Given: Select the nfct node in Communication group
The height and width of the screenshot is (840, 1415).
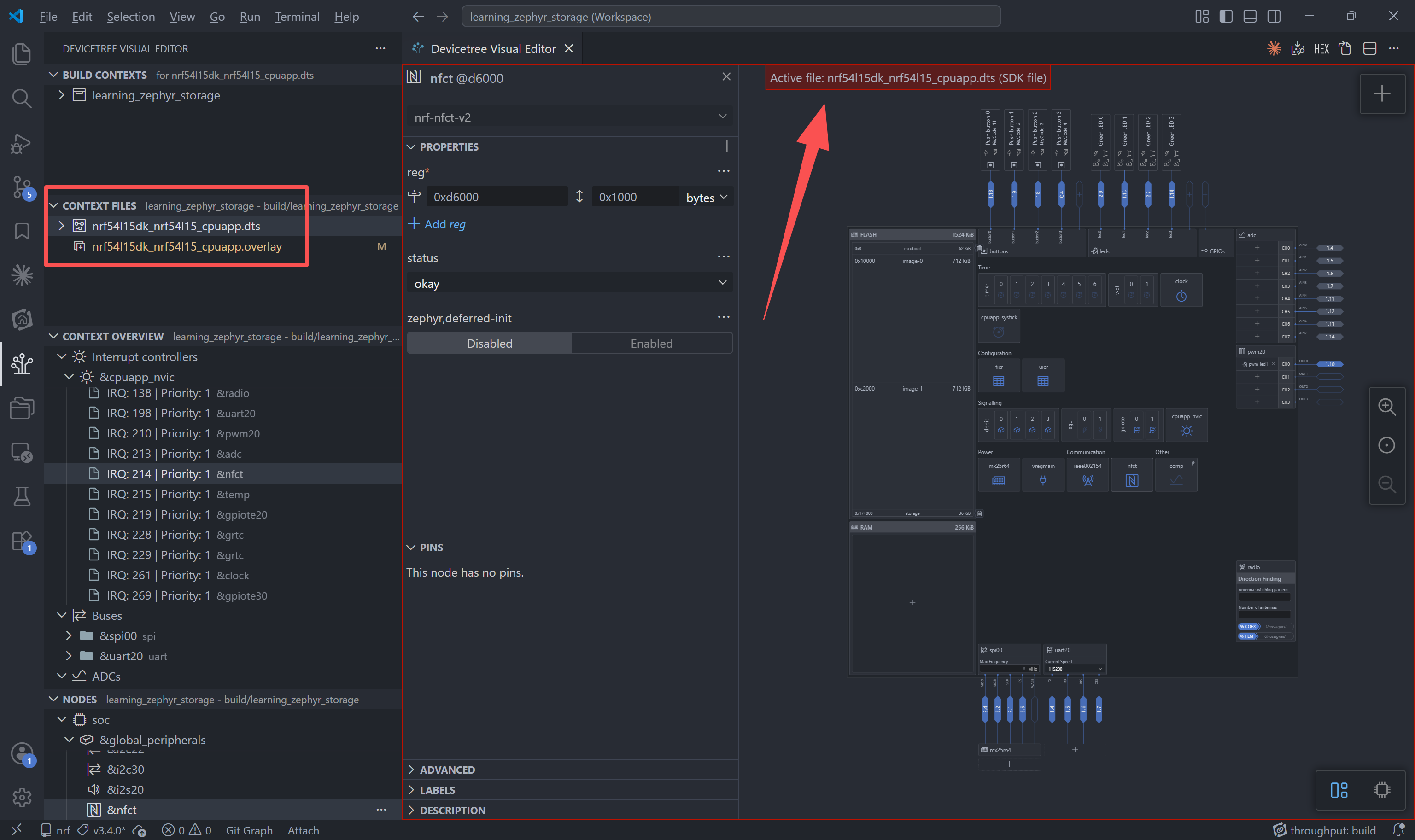Looking at the screenshot, I should (x=1131, y=474).
